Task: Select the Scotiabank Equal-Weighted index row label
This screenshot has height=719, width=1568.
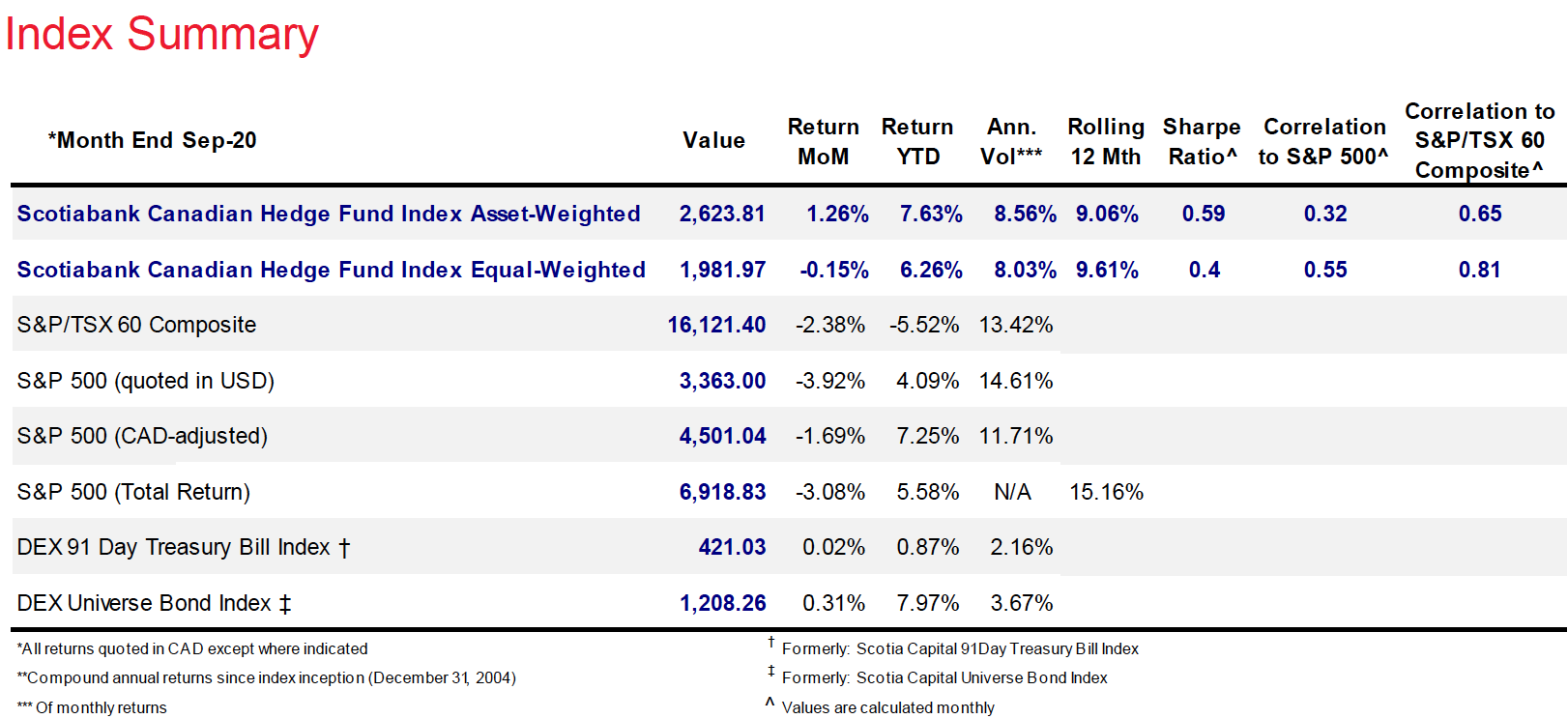Action: coord(331,270)
